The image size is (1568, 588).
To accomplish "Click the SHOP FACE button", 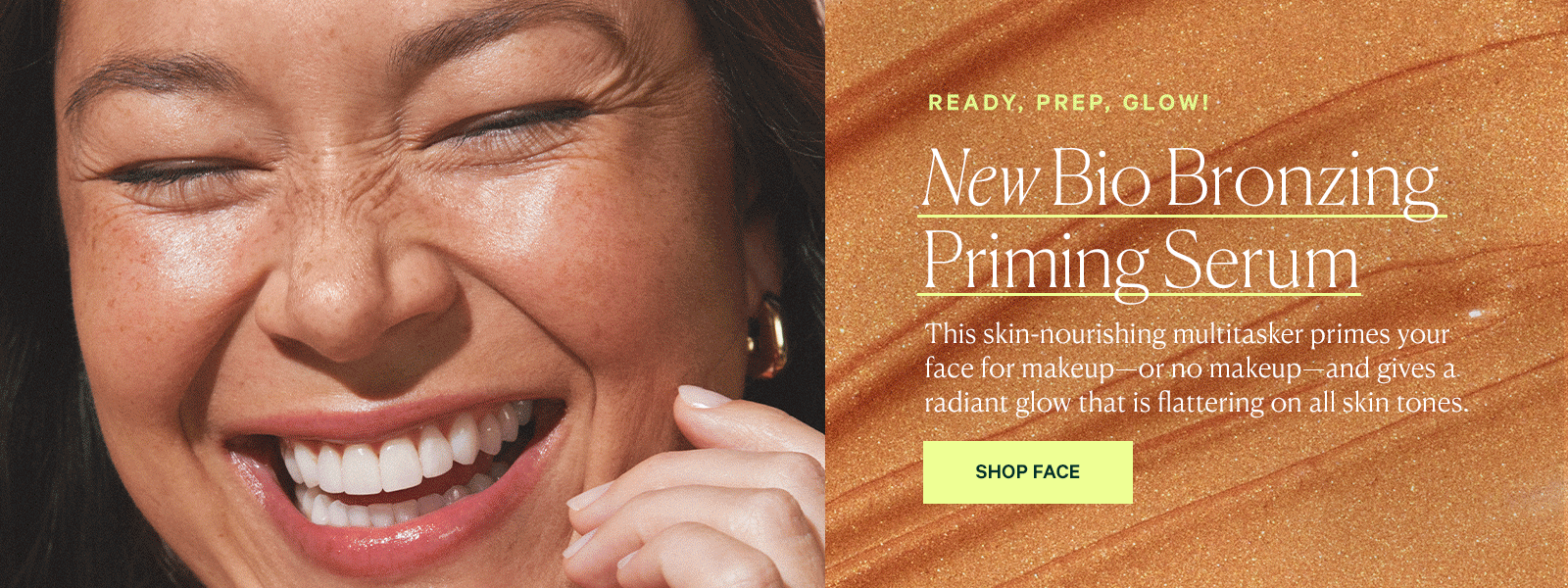I will 1027,472.
